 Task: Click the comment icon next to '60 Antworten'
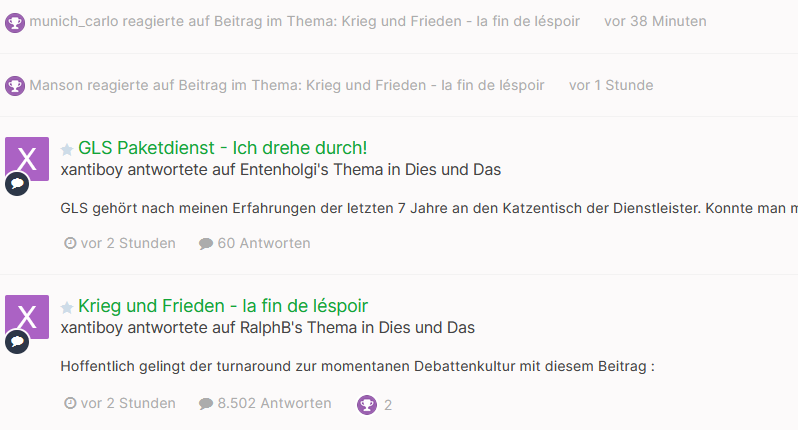206,244
